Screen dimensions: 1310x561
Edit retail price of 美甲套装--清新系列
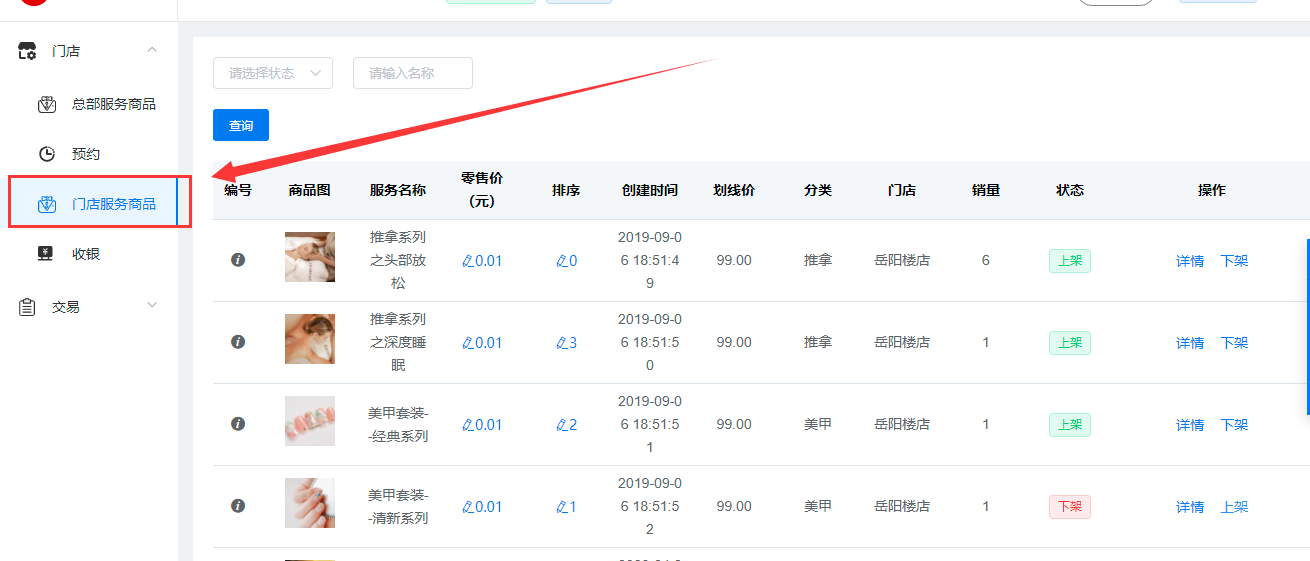(482, 507)
